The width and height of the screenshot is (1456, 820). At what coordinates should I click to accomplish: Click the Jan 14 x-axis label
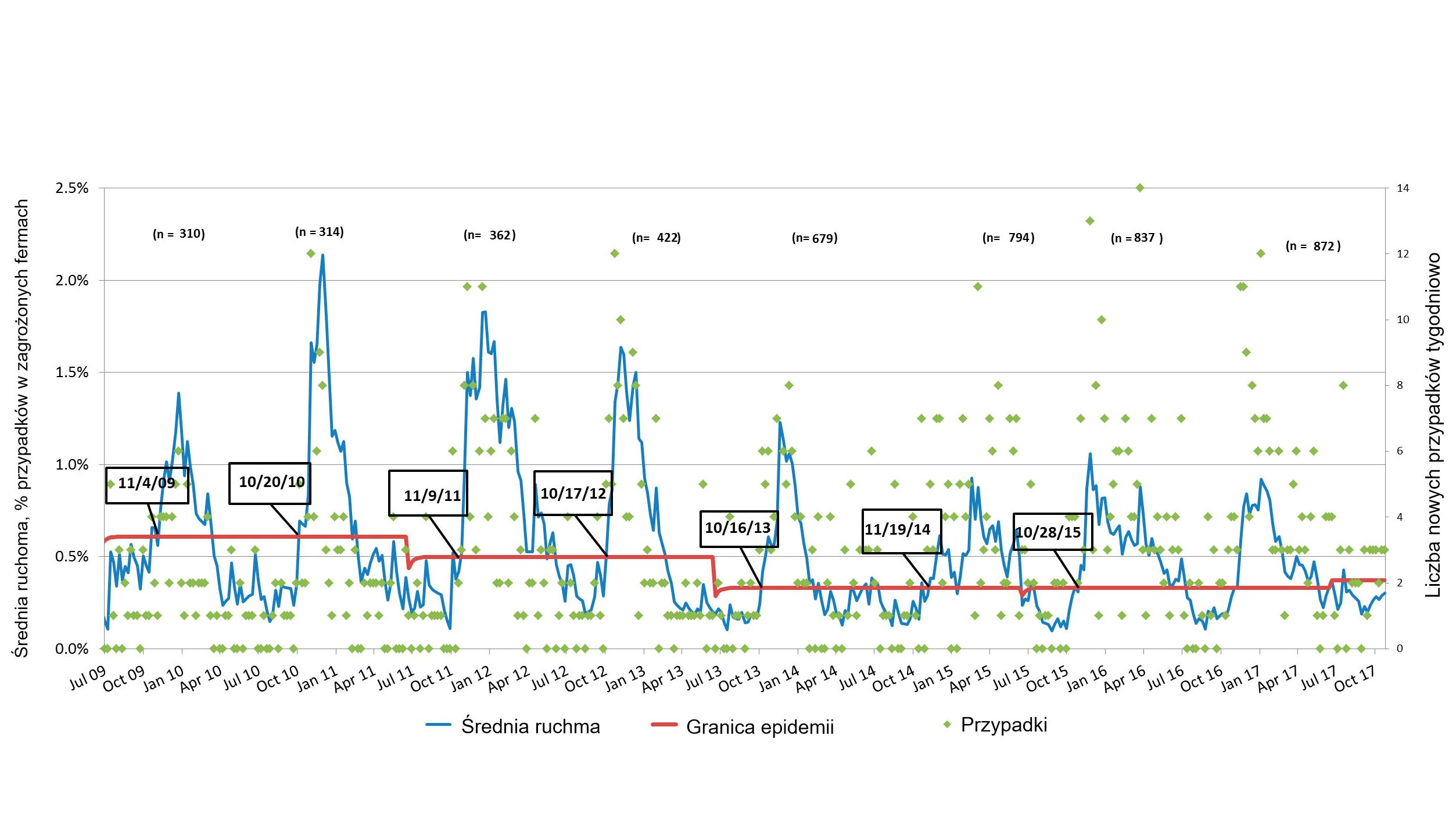780,678
